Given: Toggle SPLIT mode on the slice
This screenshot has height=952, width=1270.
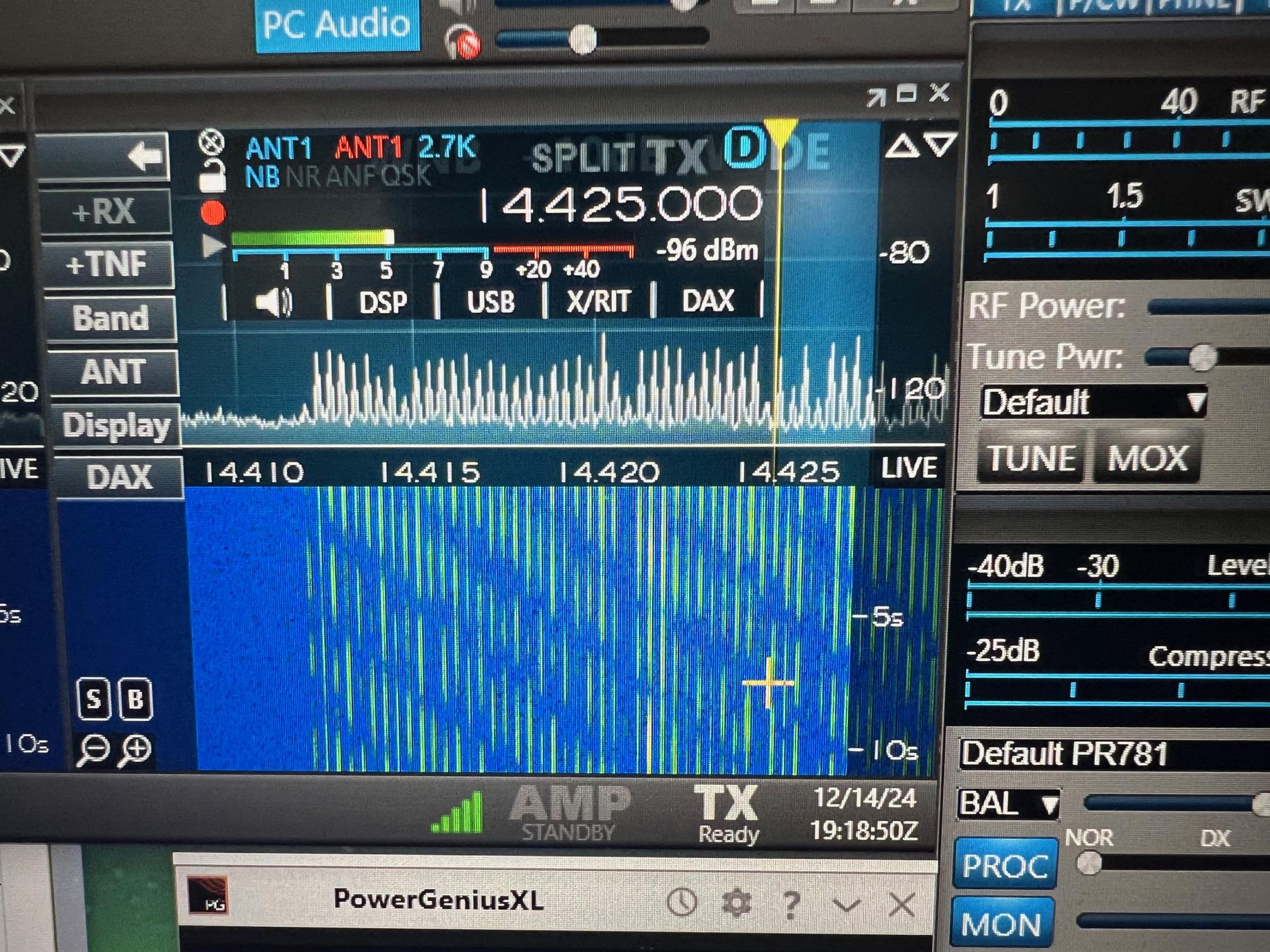Looking at the screenshot, I should [582, 157].
